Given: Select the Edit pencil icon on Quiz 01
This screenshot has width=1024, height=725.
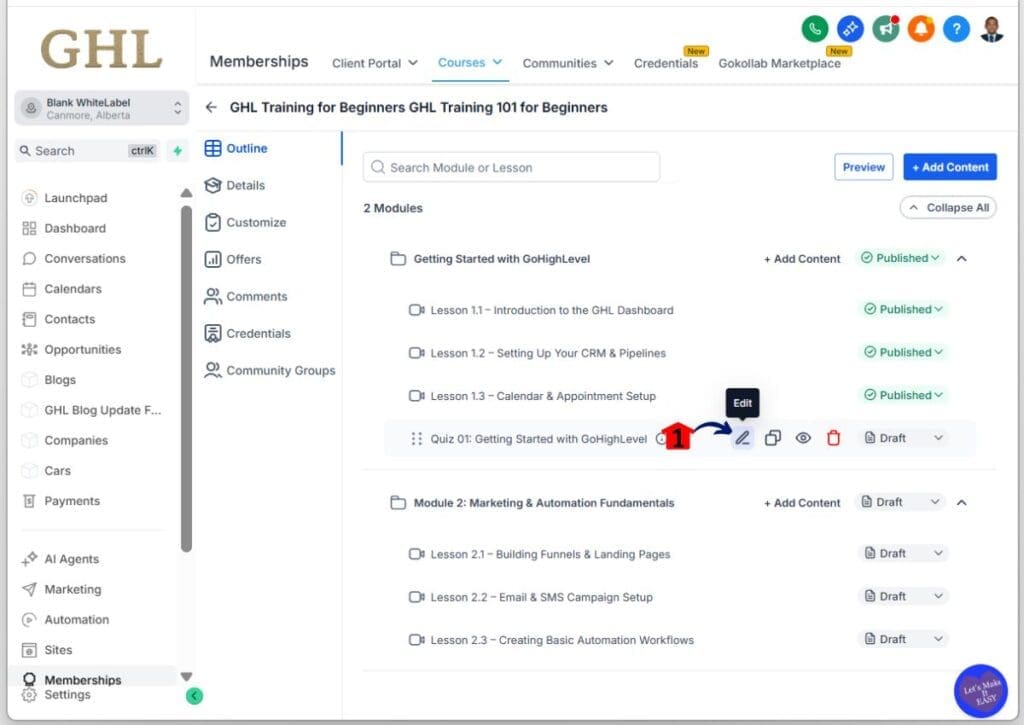Looking at the screenshot, I should [742, 437].
